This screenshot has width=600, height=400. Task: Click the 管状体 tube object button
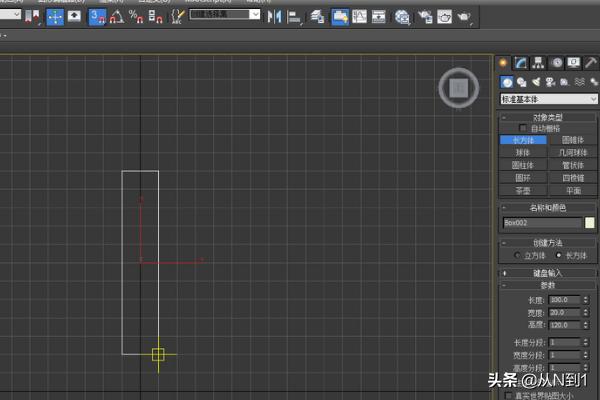[573, 165]
